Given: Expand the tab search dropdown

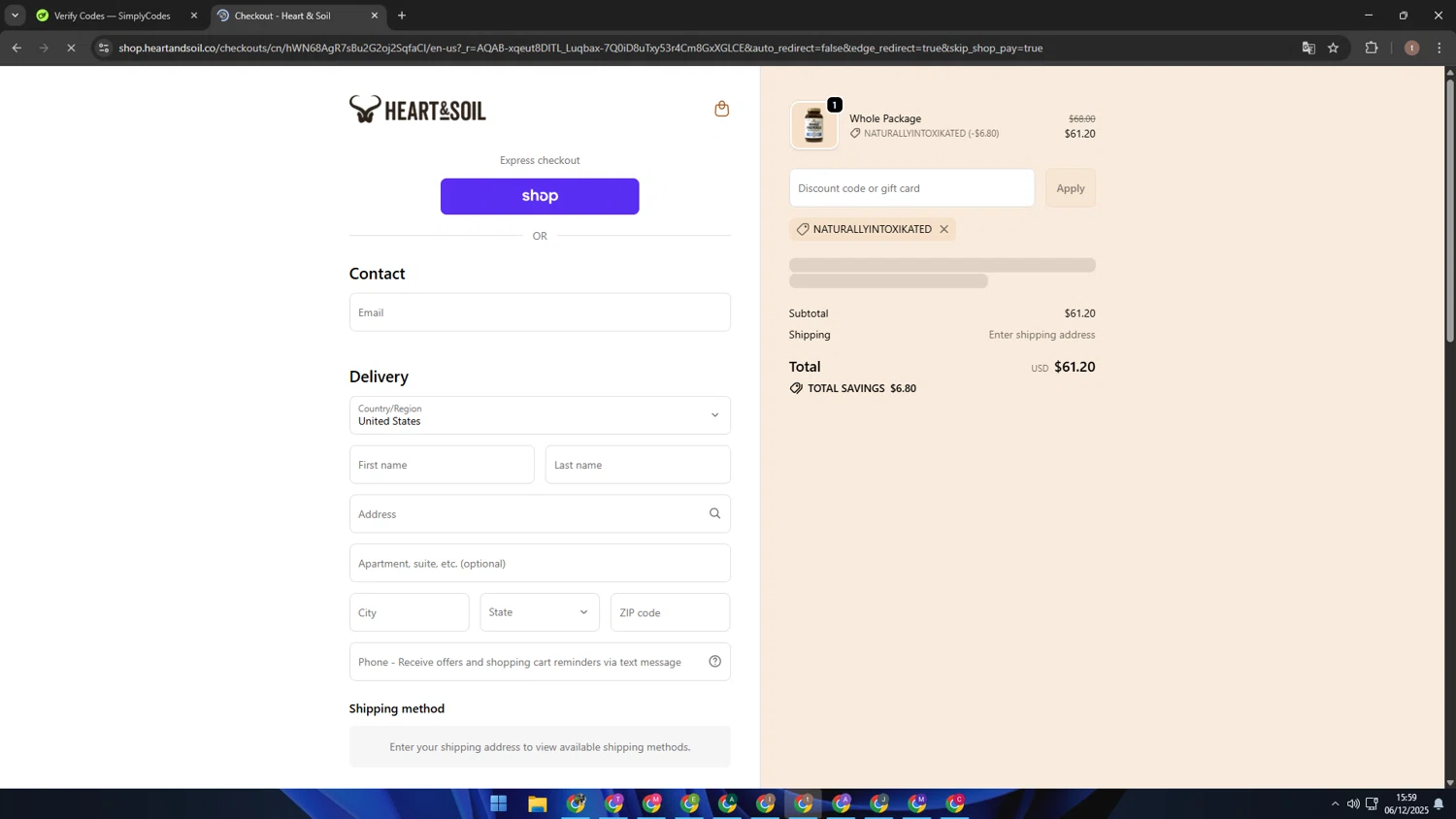Looking at the screenshot, I should coord(15,16).
